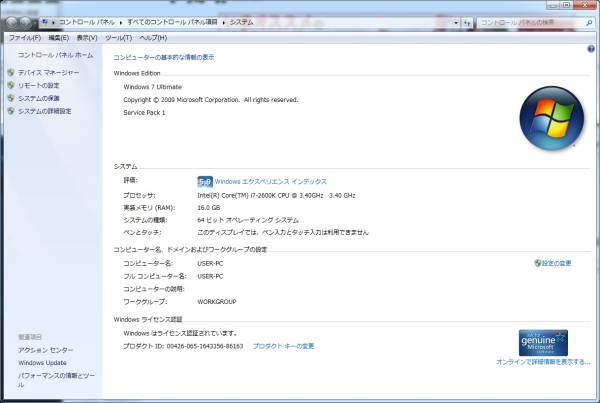Screen dimensions: 600x403
Task: Open システムの保護 link
Action: 39,98
